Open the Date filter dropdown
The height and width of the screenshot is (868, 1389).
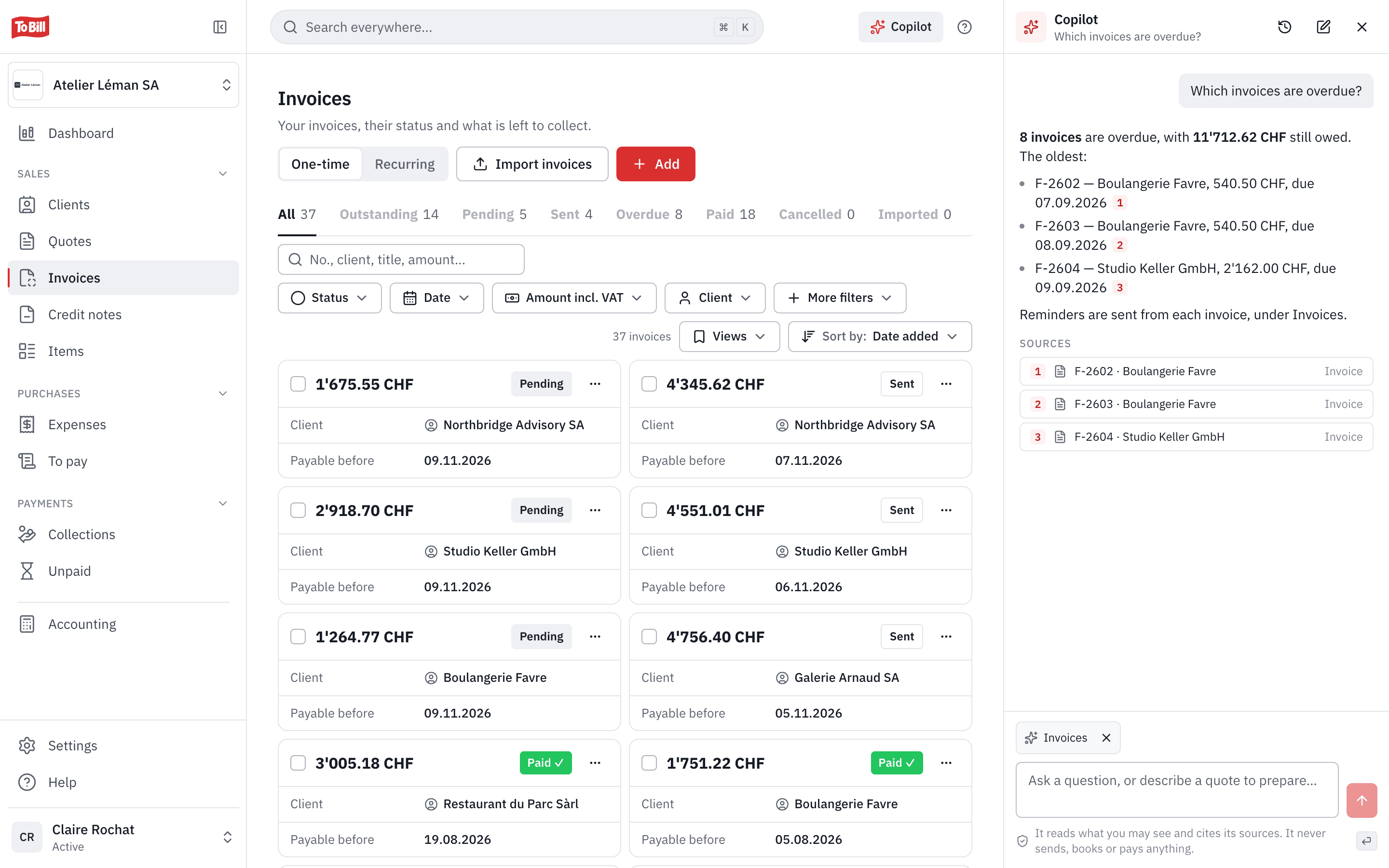coord(436,298)
